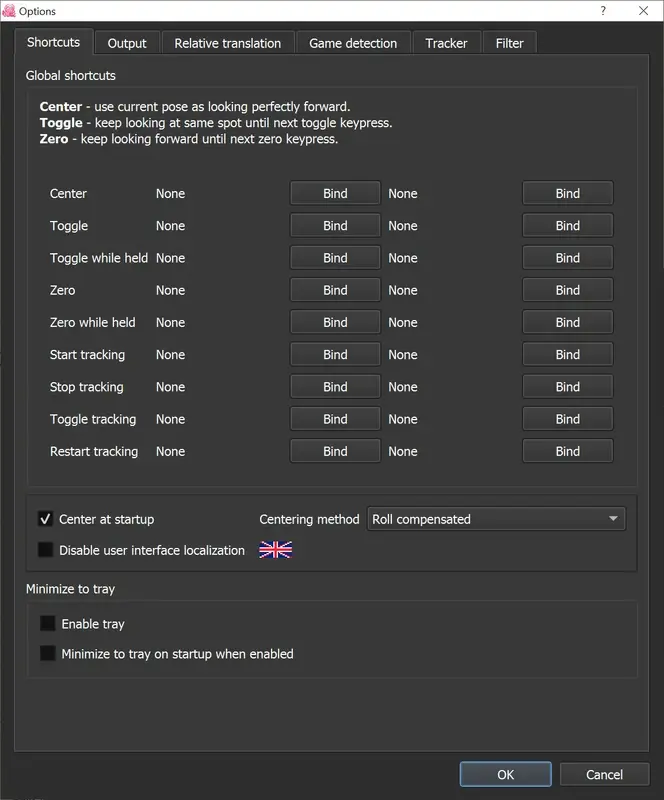
Task: Enable Disable user interface localization
Action: [44, 550]
